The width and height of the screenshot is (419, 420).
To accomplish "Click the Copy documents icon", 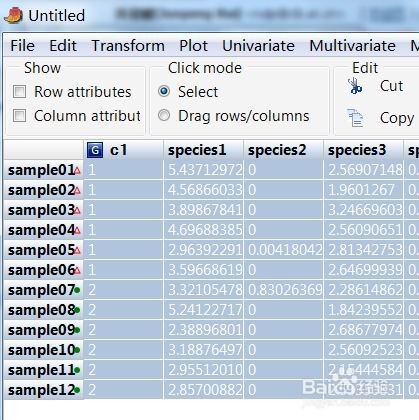I will [x=355, y=118].
